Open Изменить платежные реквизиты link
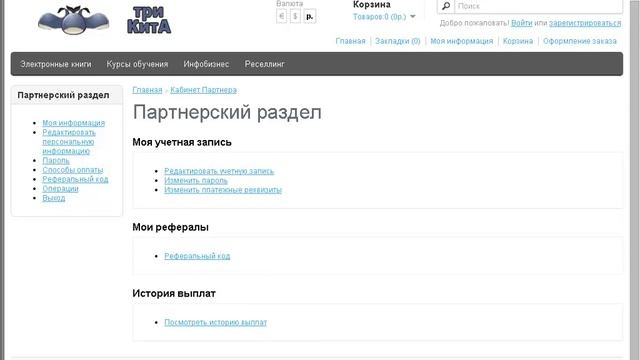 pyautogui.click(x=223, y=190)
